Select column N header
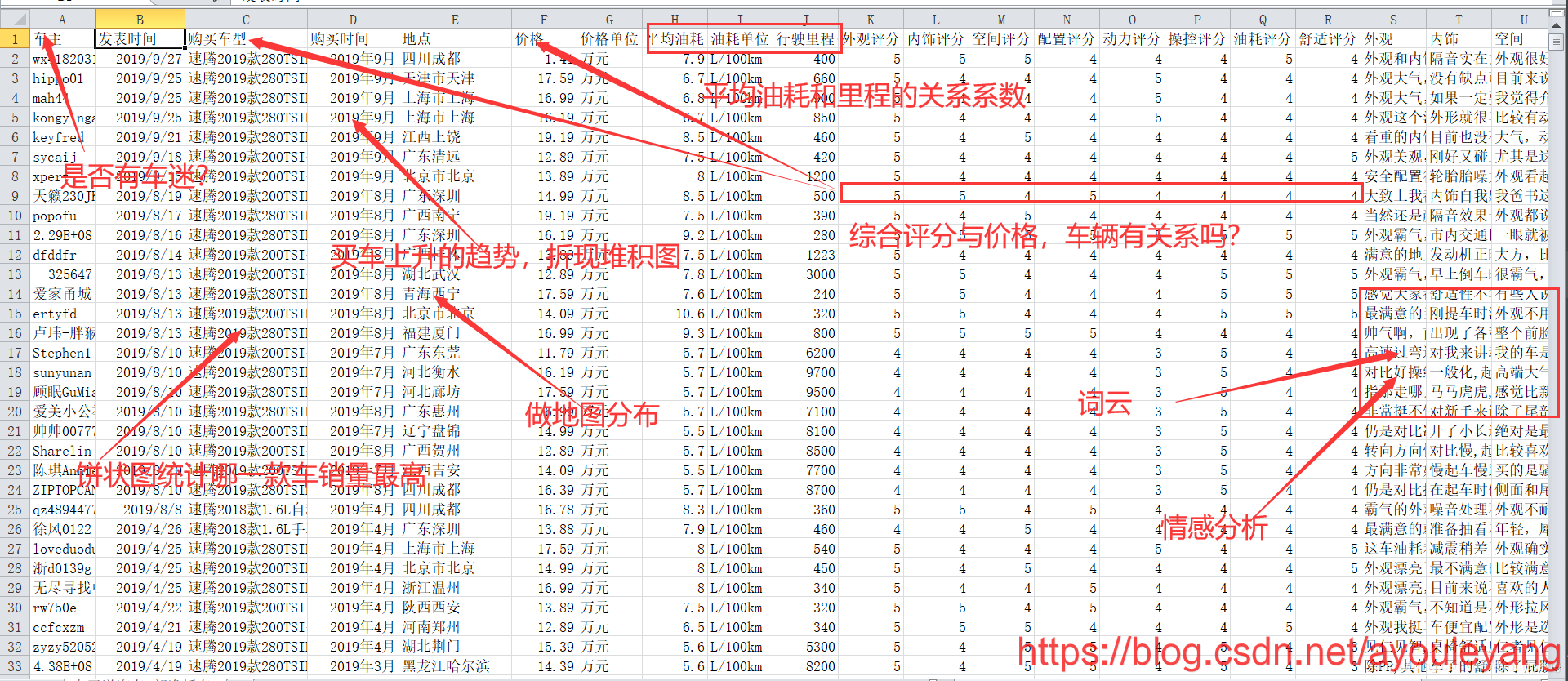This screenshot has width=1568, height=681. click(x=1067, y=19)
